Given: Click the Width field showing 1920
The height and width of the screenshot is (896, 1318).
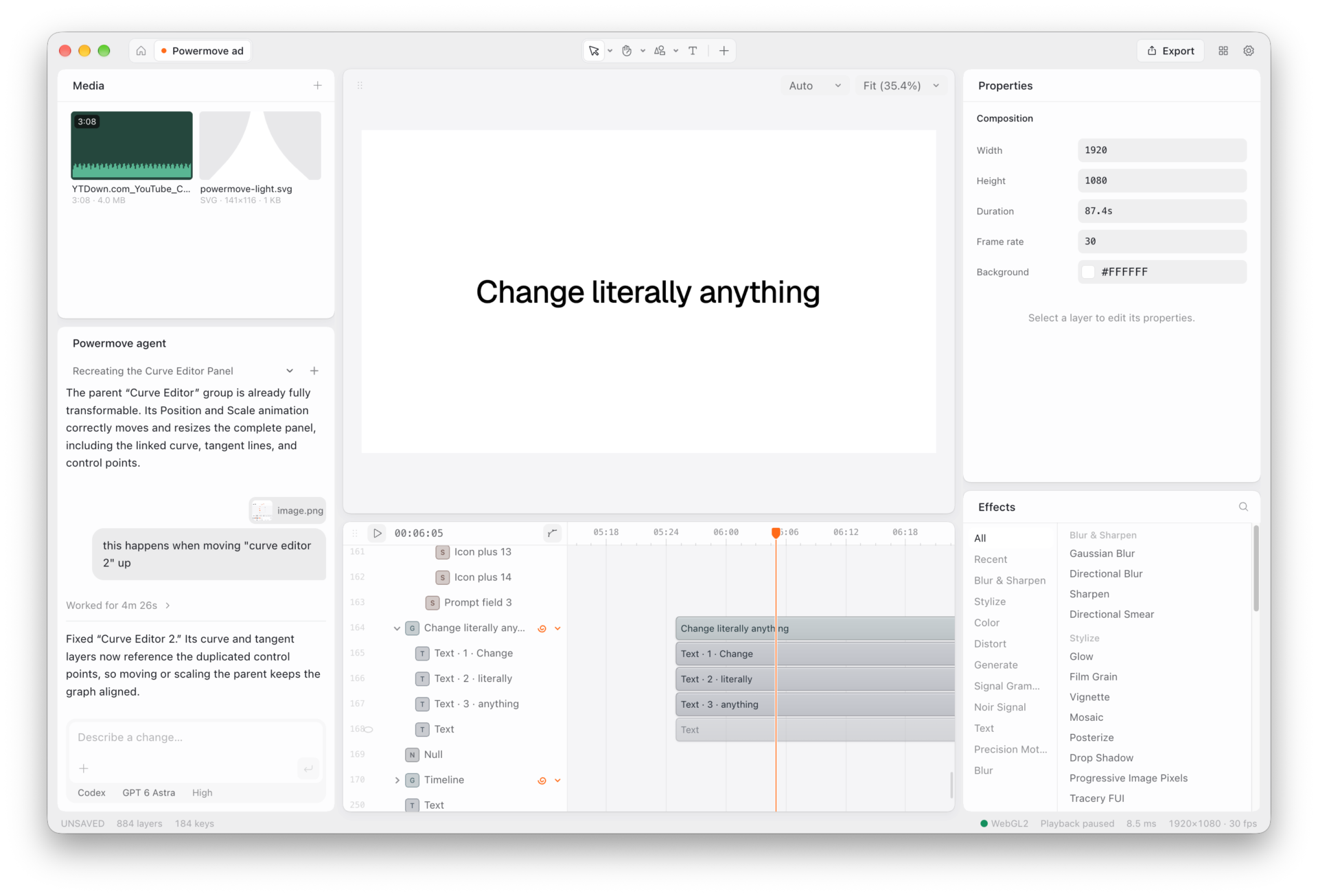Looking at the screenshot, I should tap(1161, 150).
